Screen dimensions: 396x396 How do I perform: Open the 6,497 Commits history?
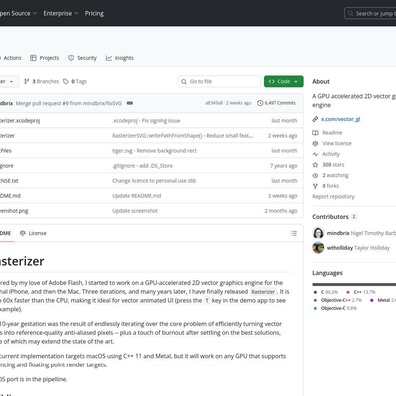[276, 103]
